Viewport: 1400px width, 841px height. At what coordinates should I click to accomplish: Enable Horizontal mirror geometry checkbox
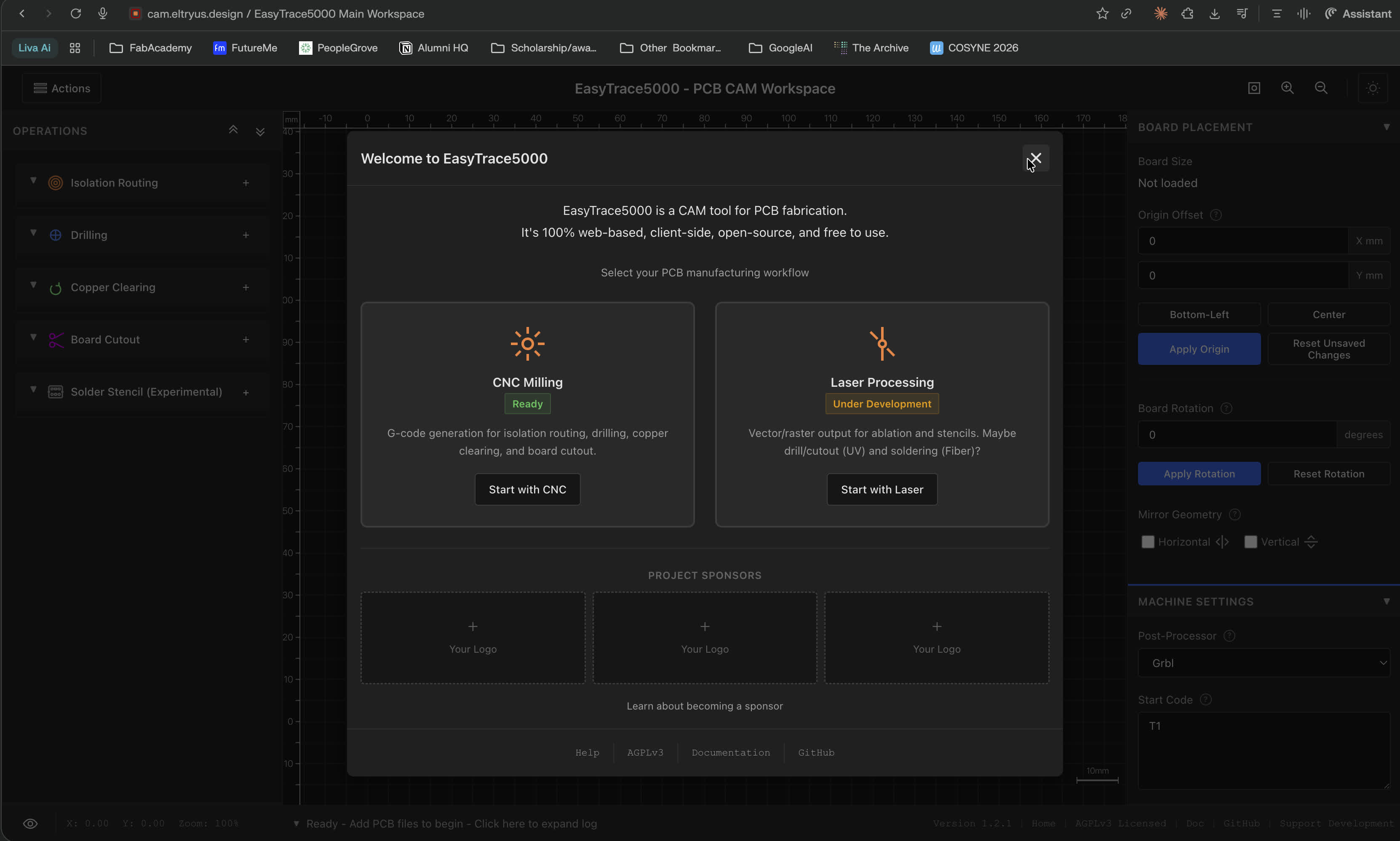(1148, 542)
